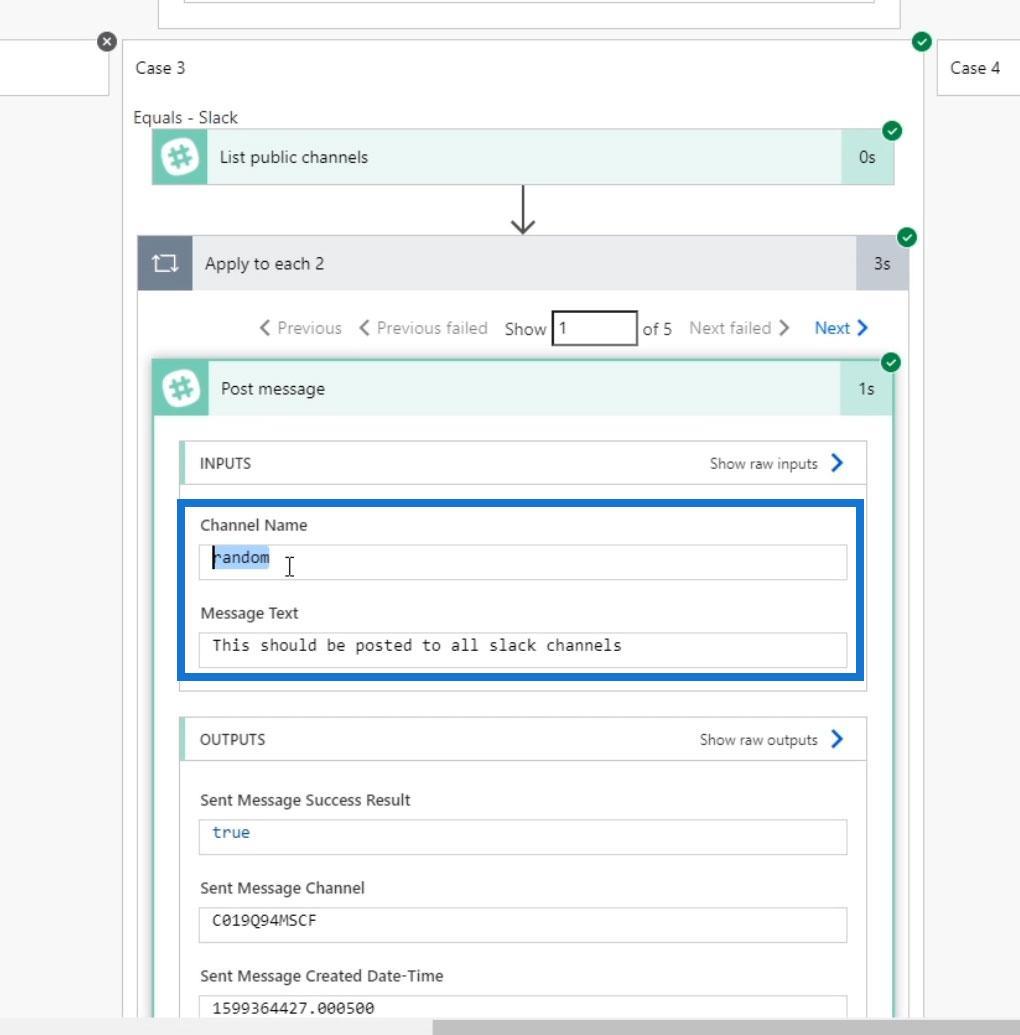This screenshot has height=1035, width=1020.
Task: Collapse the Apply to each 2 header
Action: coord(523,263)
